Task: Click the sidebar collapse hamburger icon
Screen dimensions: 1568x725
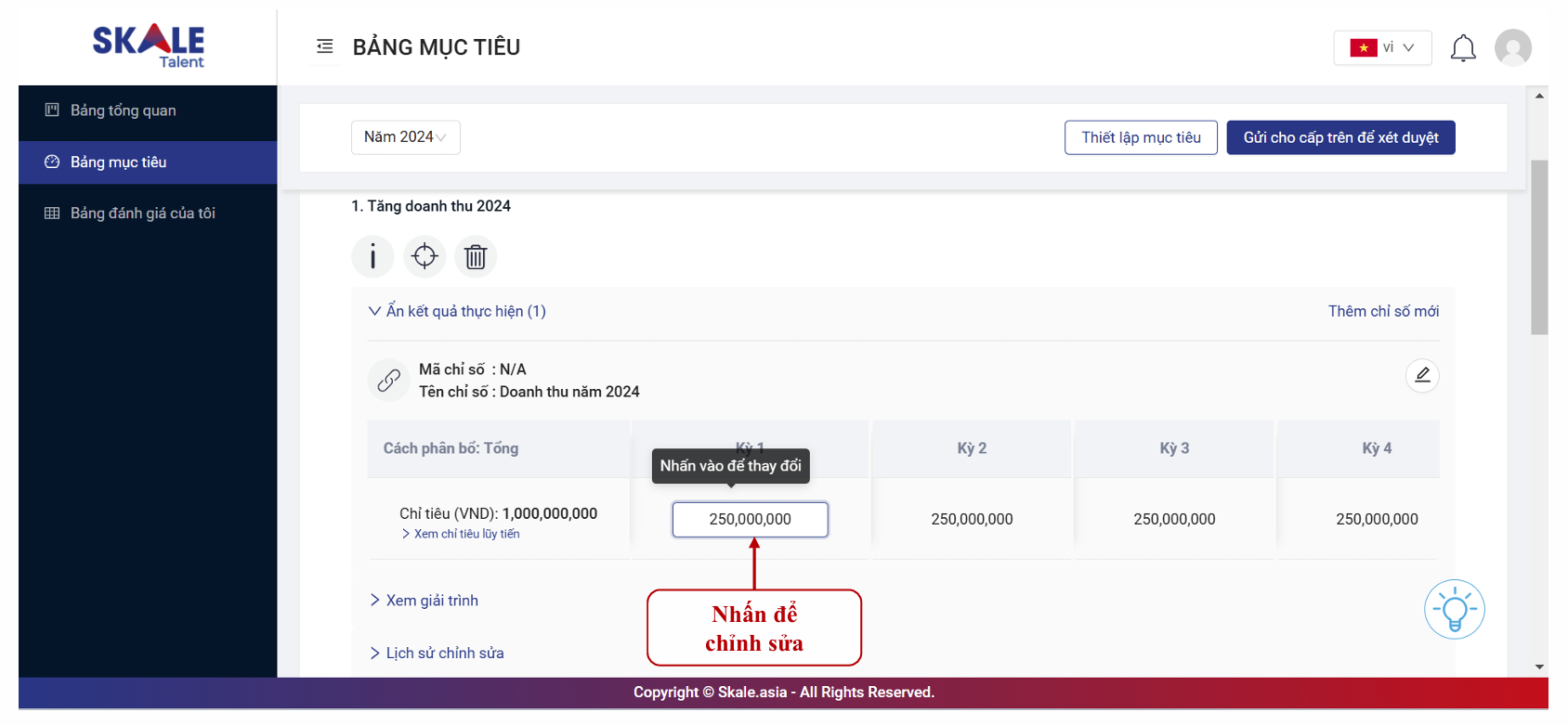Action: (x=324, y=46)
